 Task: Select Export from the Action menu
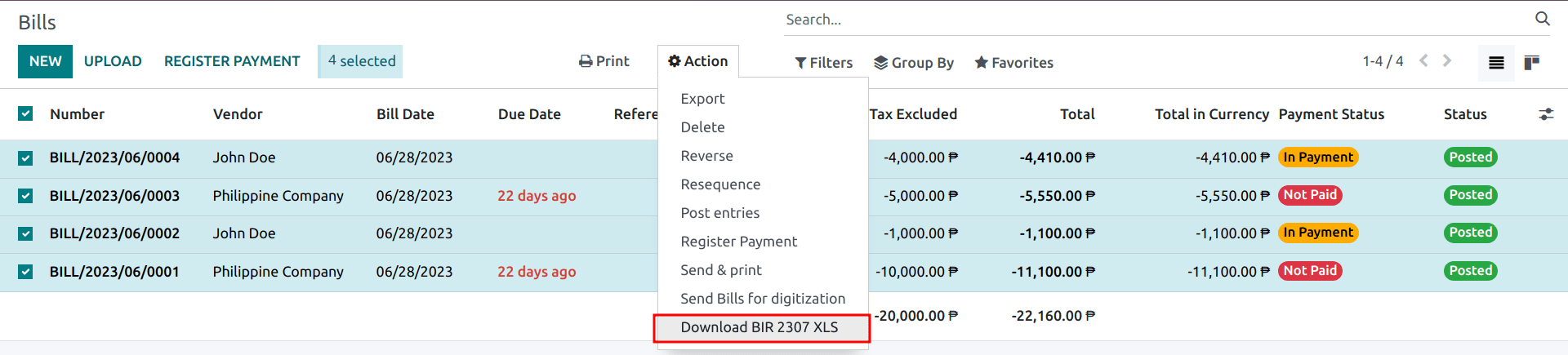point(702,99)
